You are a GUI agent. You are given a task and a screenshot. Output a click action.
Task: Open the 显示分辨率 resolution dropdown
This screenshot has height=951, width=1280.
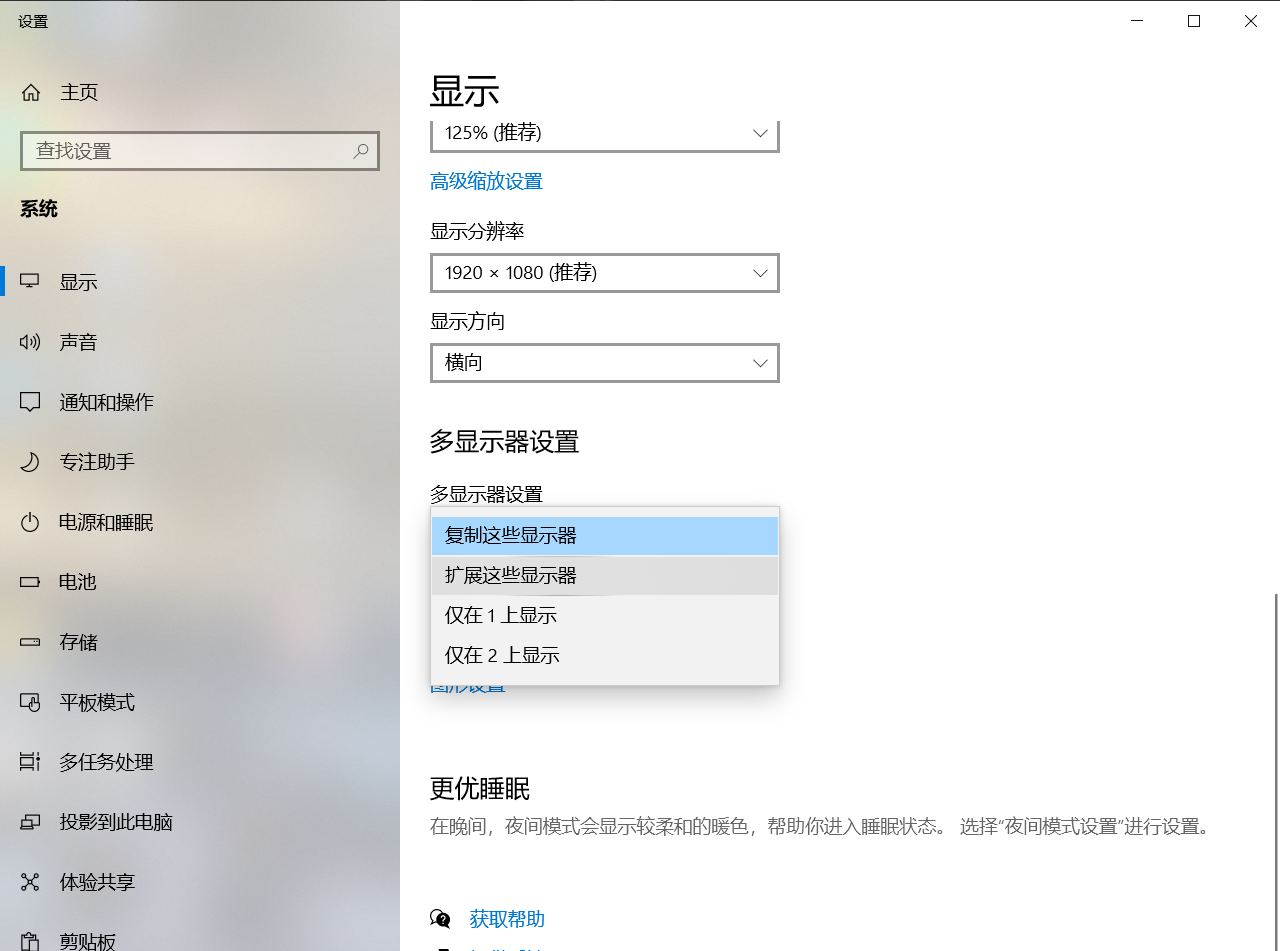(x=604, y=272)
